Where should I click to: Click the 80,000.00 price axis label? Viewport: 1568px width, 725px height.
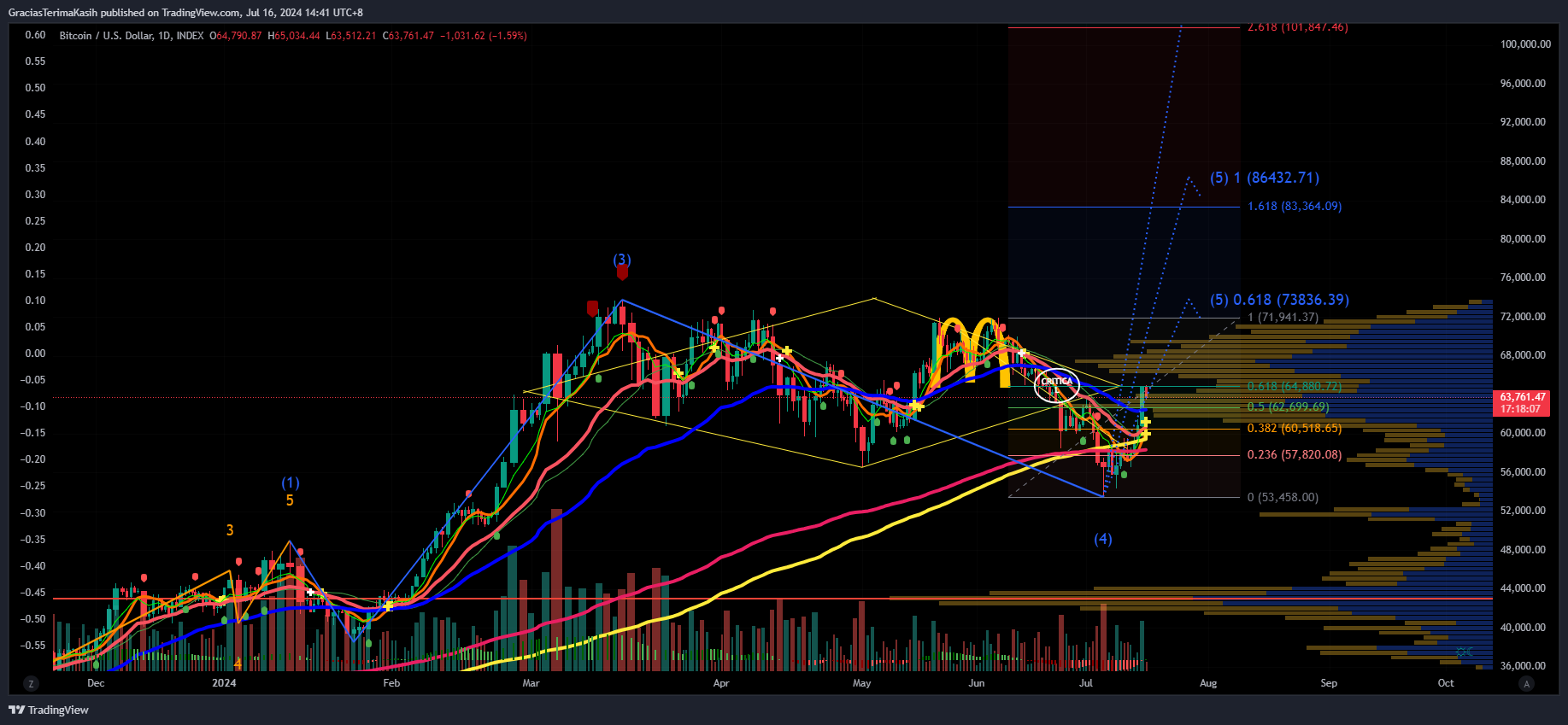coord(1523,239)
